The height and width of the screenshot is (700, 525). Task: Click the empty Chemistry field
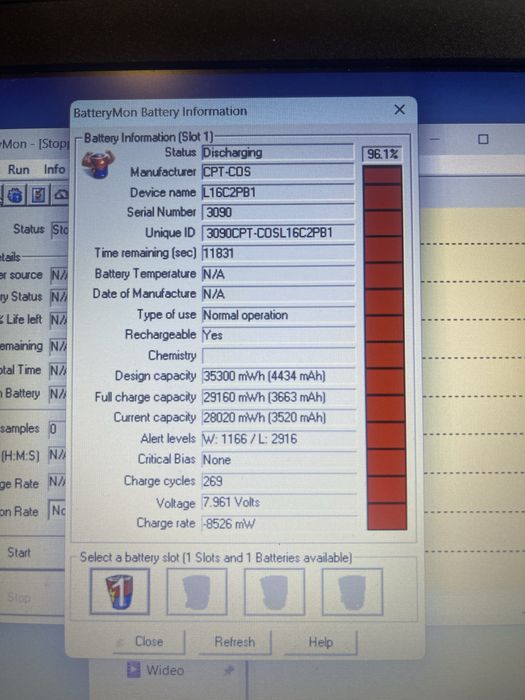[278, 356]
